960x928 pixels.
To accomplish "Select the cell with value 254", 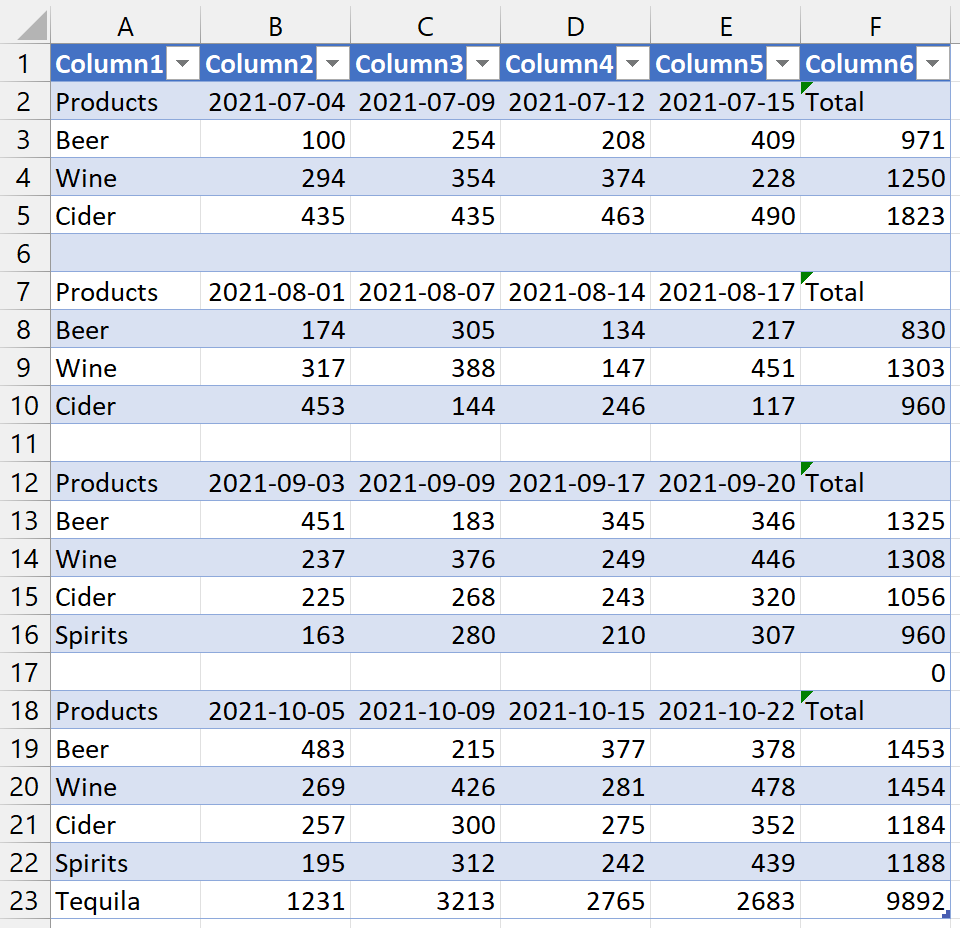I will 426,140.
